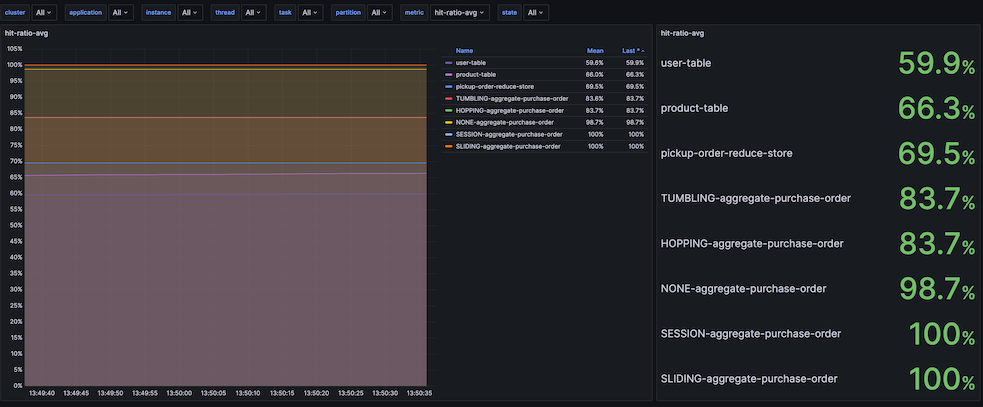
Task: Open the cluster variable dropdown
Action: click(43, 13)
